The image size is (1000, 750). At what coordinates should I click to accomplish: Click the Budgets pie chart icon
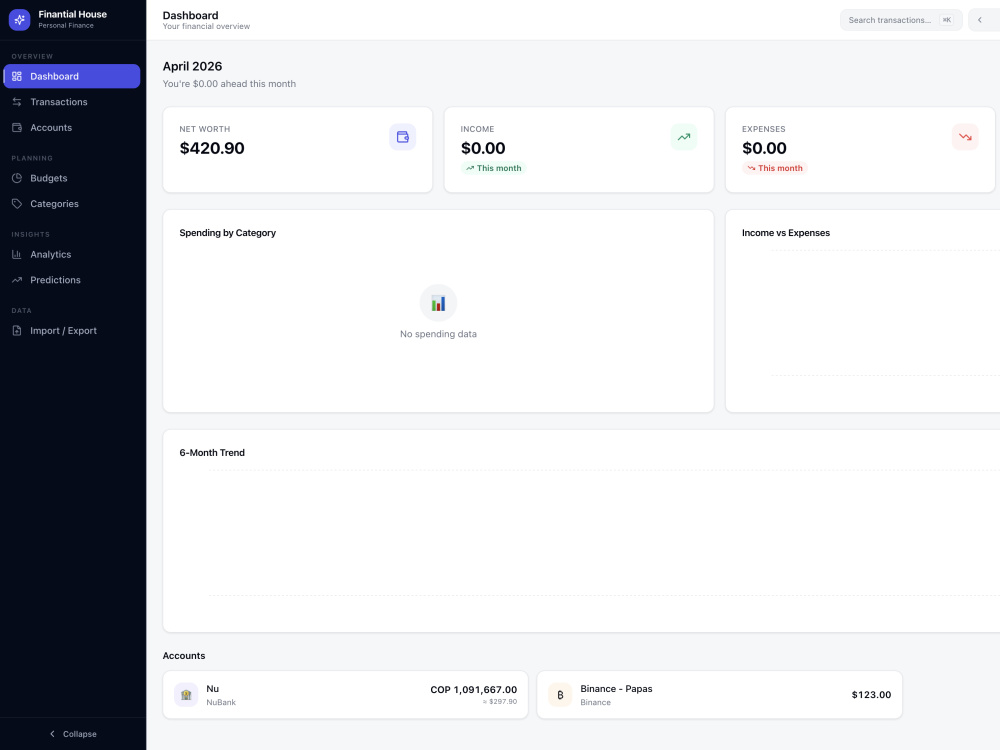(17, 178)
